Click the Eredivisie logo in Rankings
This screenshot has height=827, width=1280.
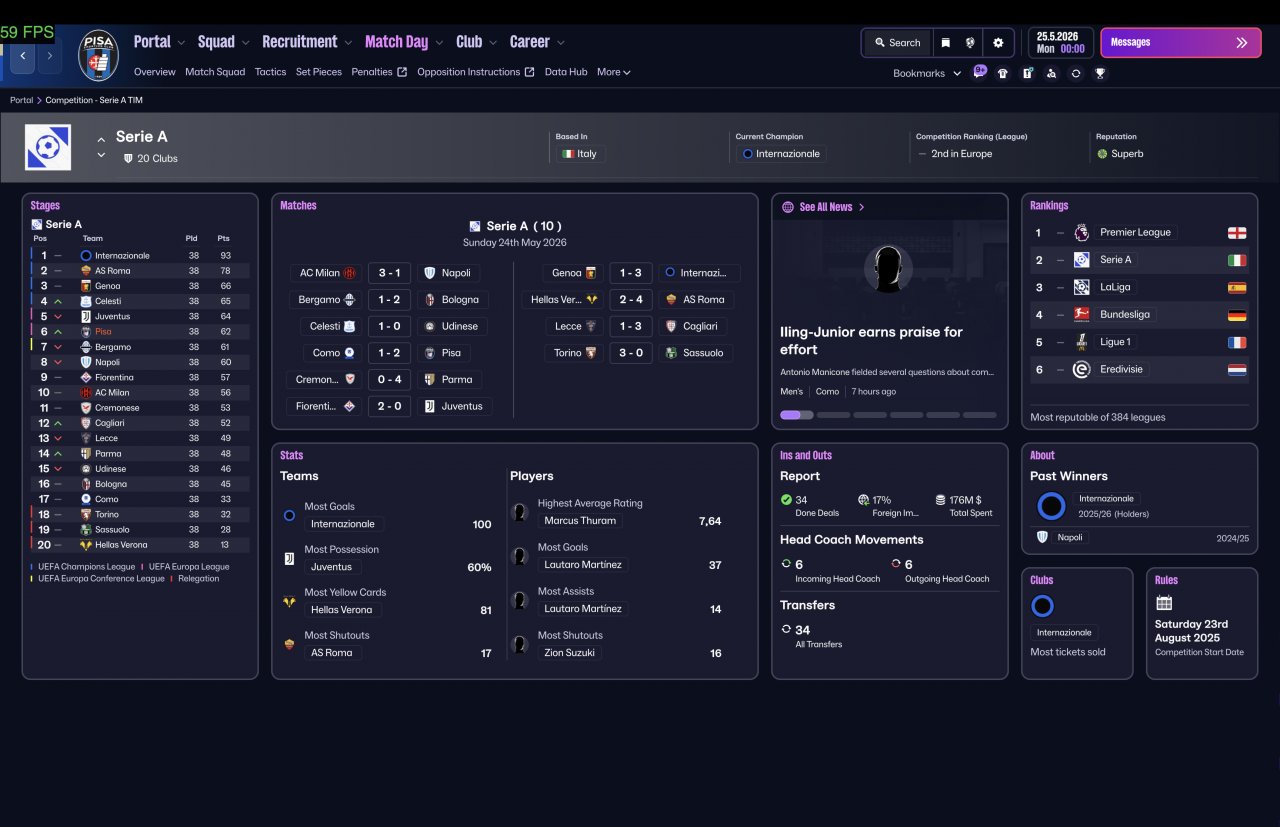click(1081, 369)
